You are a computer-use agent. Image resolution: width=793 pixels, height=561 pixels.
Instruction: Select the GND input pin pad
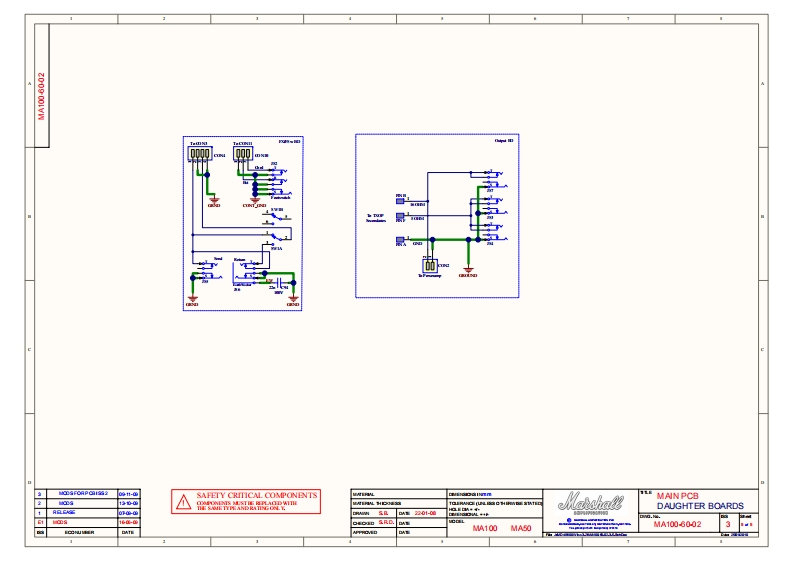point(401,240)
